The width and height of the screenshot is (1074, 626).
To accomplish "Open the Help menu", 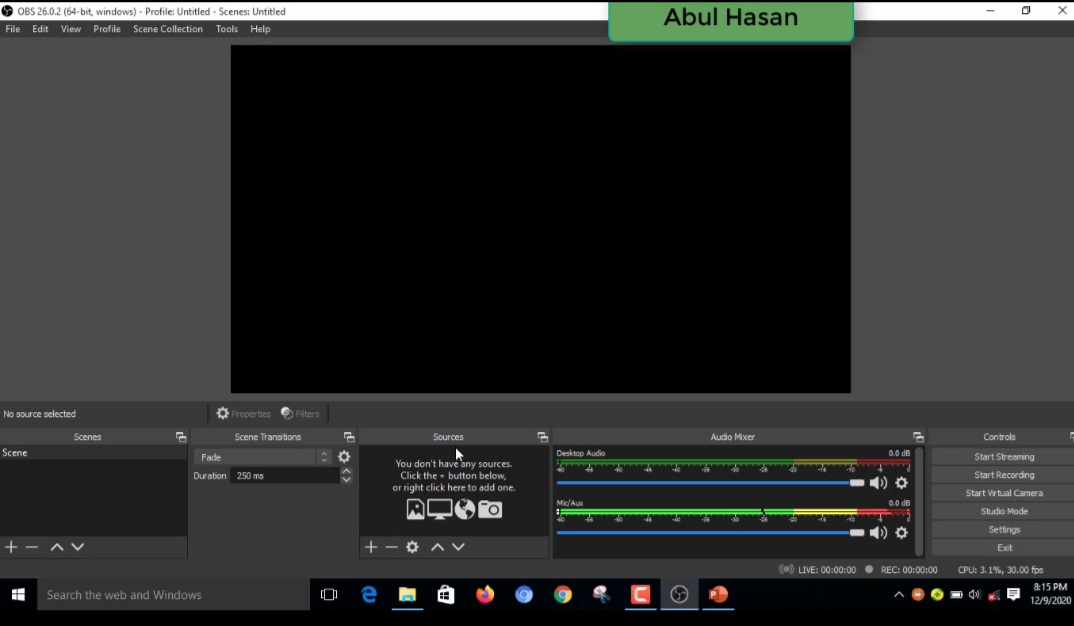I will click(260, 29).
